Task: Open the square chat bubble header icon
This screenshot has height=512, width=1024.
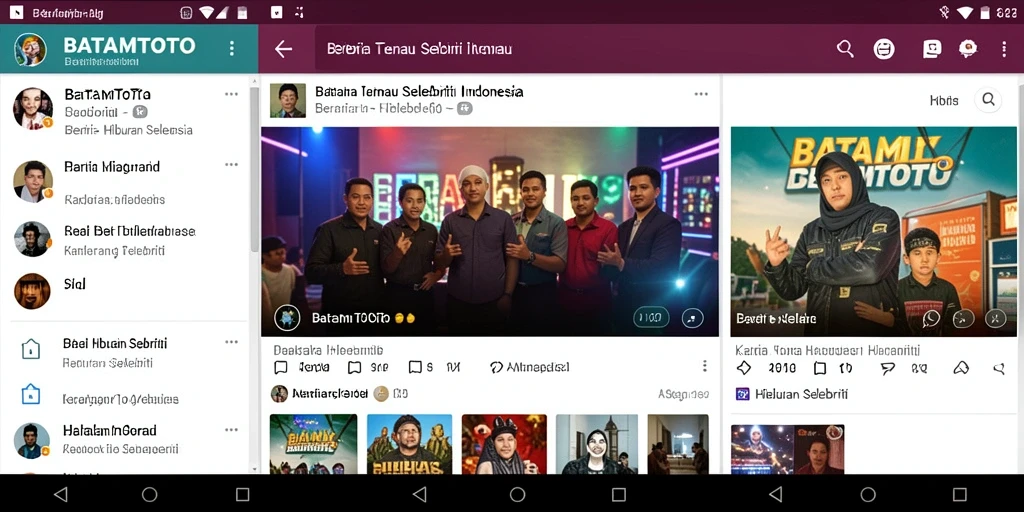Action: (932, 49)
